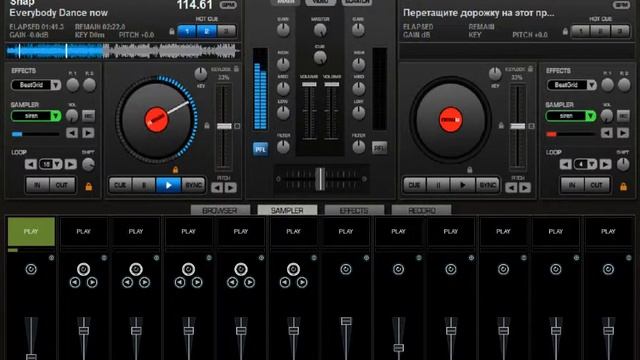
Task: Click left deck sampler VOL knob
Action: click(x=72, y=116)
